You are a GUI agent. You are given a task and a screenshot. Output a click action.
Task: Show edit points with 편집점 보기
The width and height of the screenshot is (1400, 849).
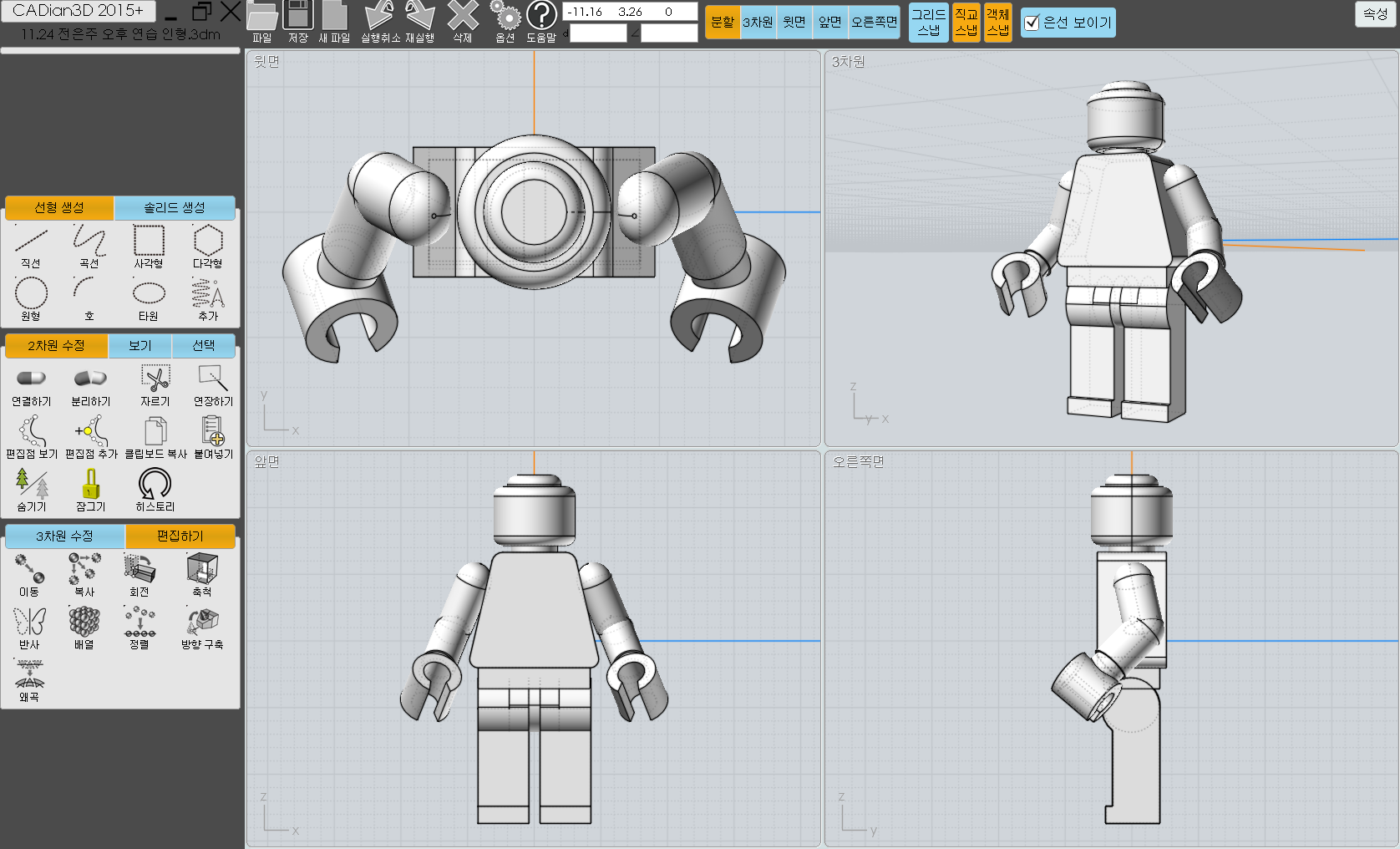pyautogui.click(x=32, y=431)
